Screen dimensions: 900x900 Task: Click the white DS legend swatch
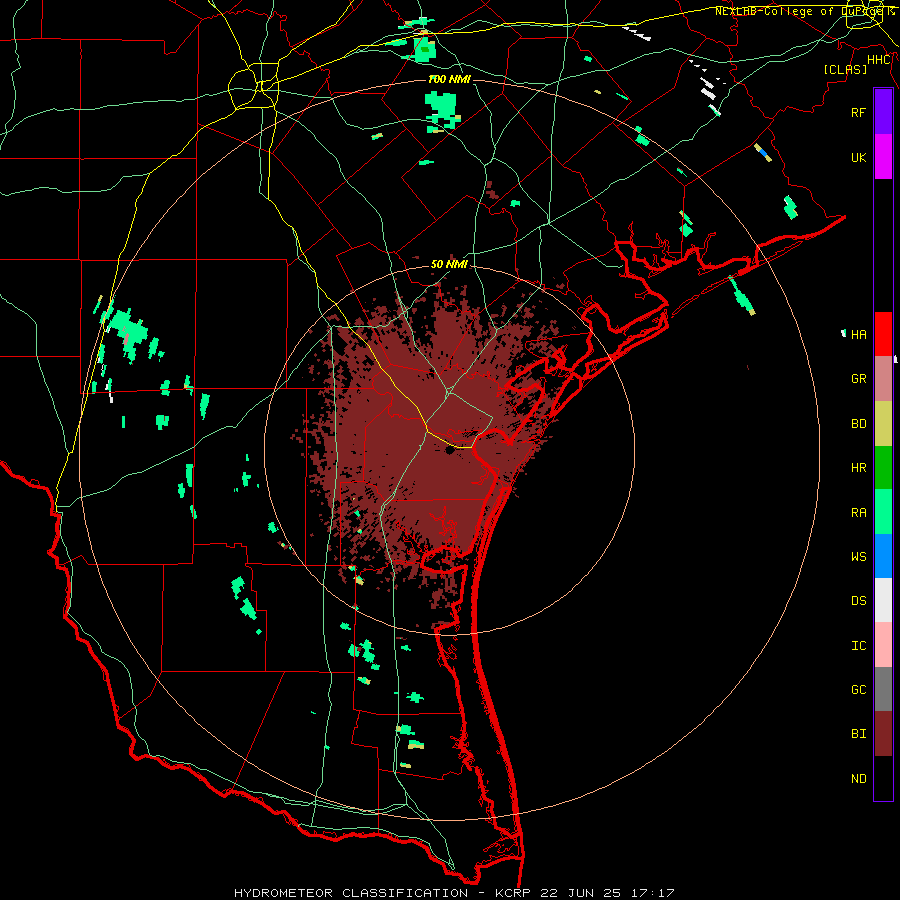click(x=883, y=600)
